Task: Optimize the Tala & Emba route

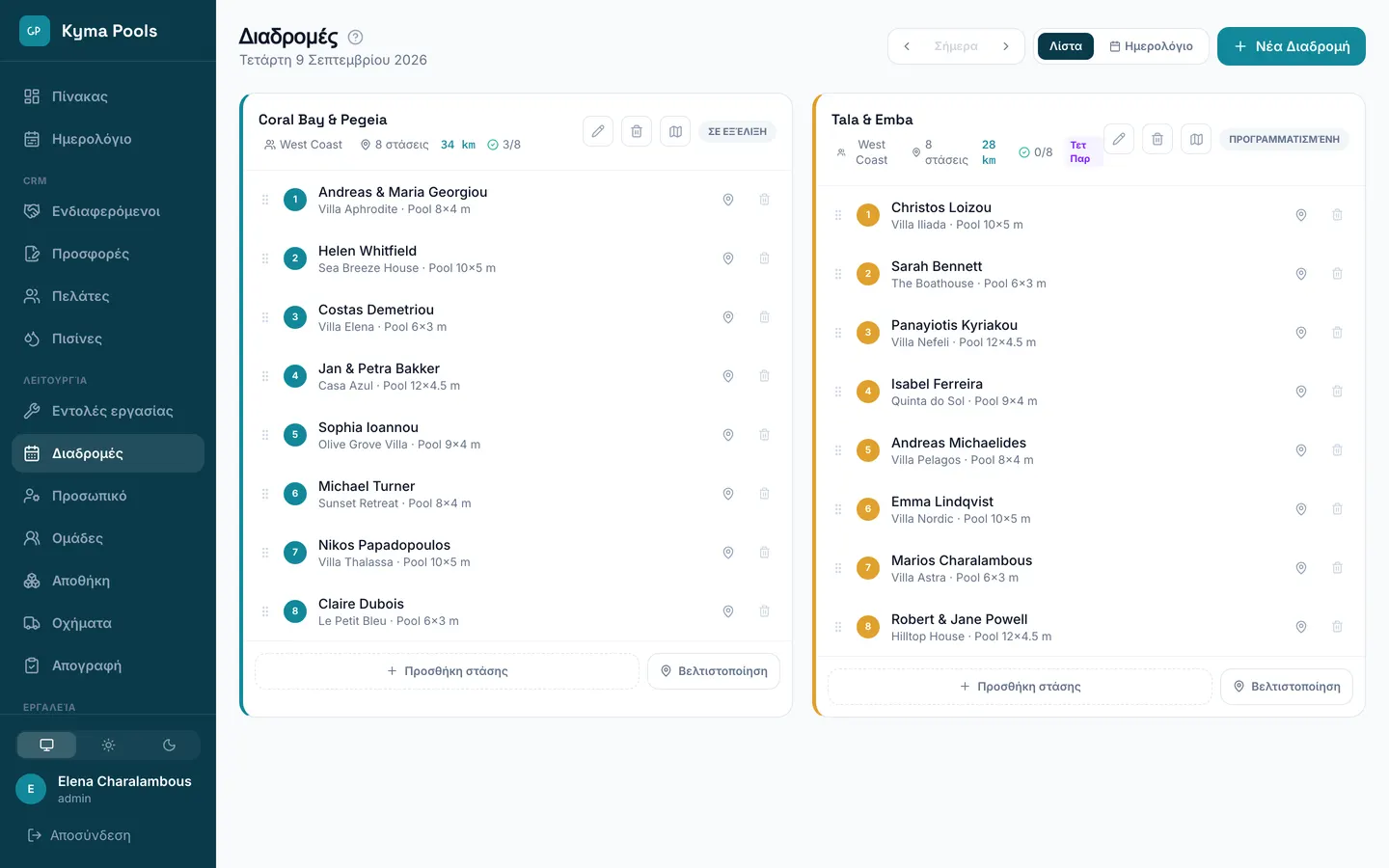Action: (1287, 687)
